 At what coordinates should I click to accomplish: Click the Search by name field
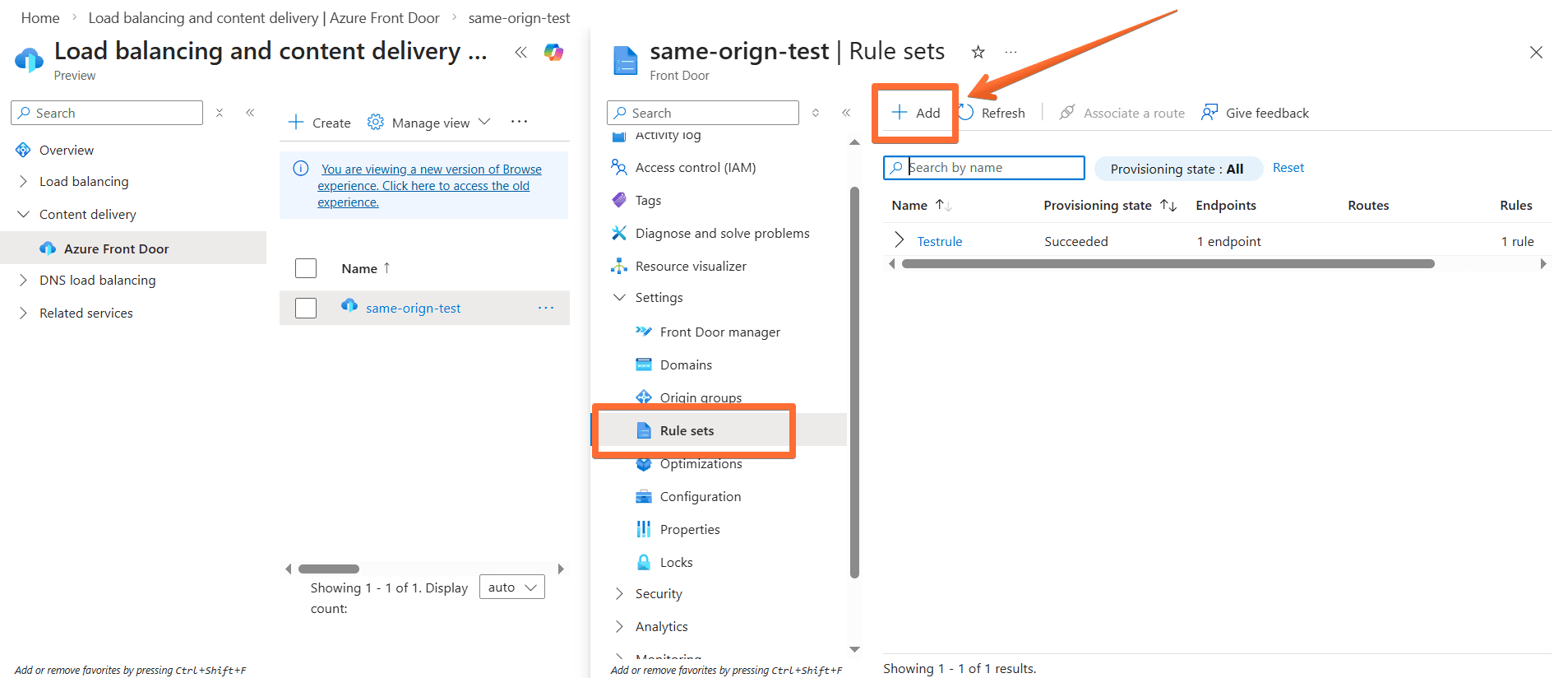click(x=984, y=168)
